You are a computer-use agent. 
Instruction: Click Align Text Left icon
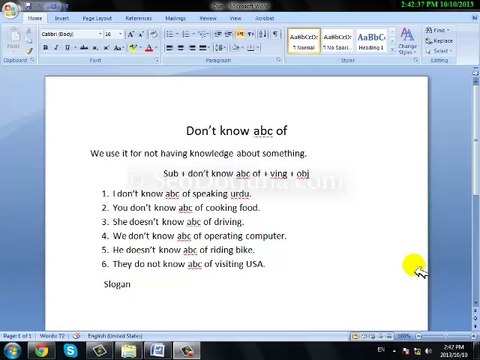(x=169, y=48)
